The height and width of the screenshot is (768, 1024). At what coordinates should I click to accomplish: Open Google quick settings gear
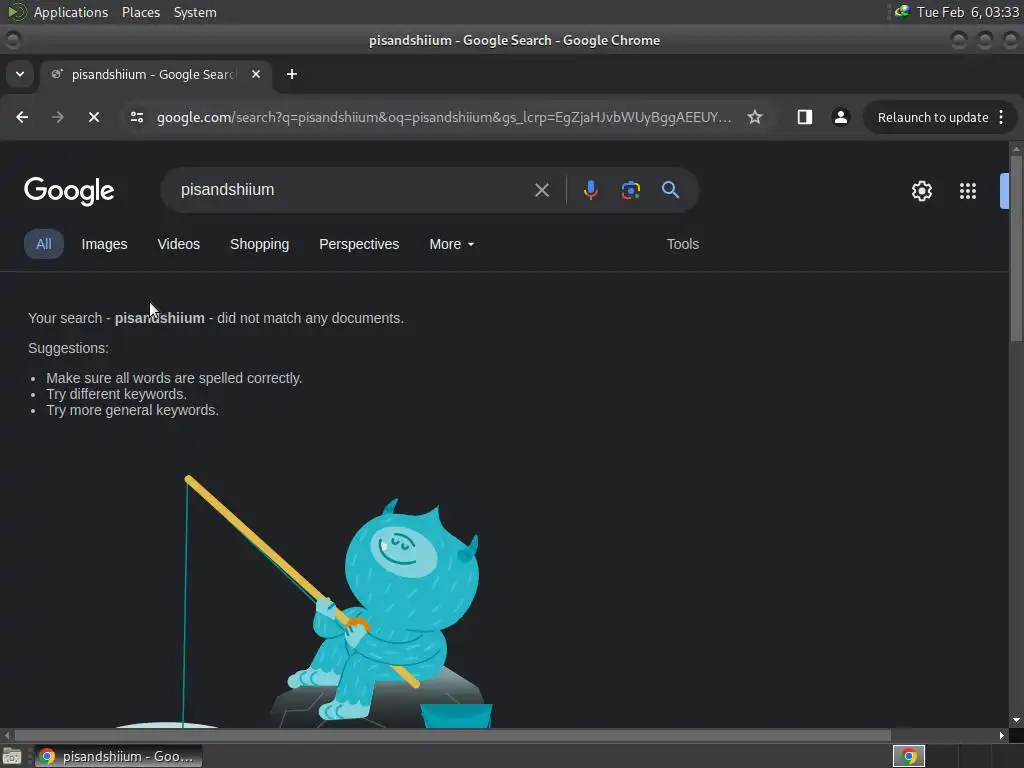coord(921,191)
